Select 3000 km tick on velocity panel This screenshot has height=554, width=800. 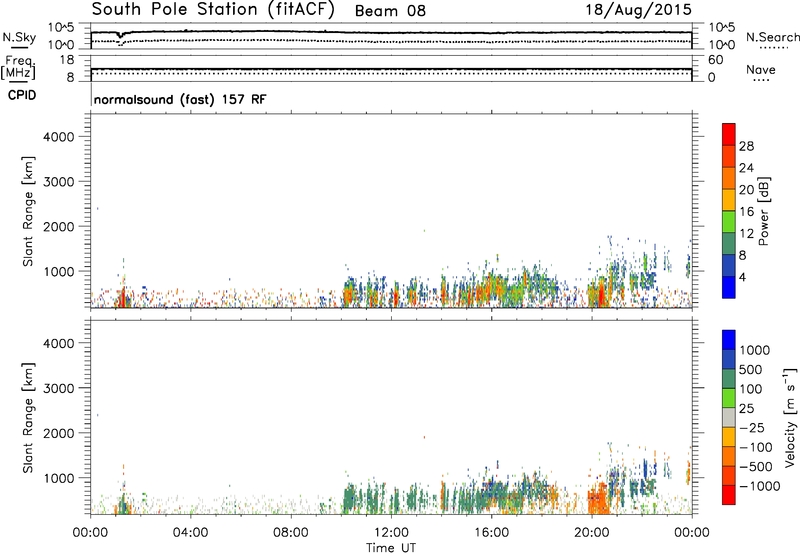coord(59,388)
